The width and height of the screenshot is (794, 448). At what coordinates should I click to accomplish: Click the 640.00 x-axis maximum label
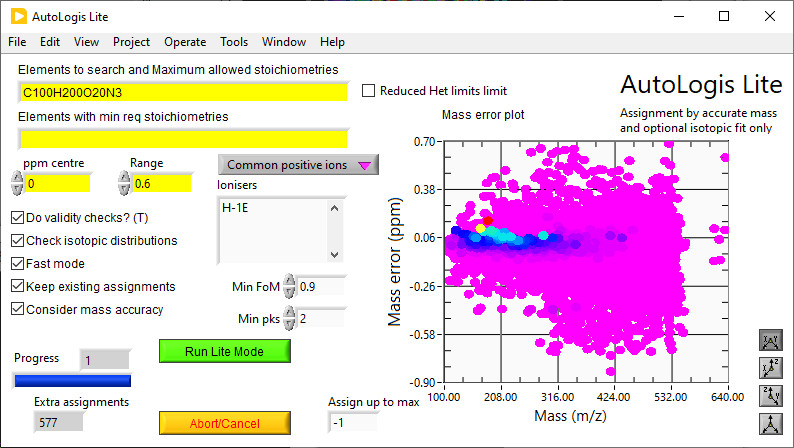pos(728,397)
